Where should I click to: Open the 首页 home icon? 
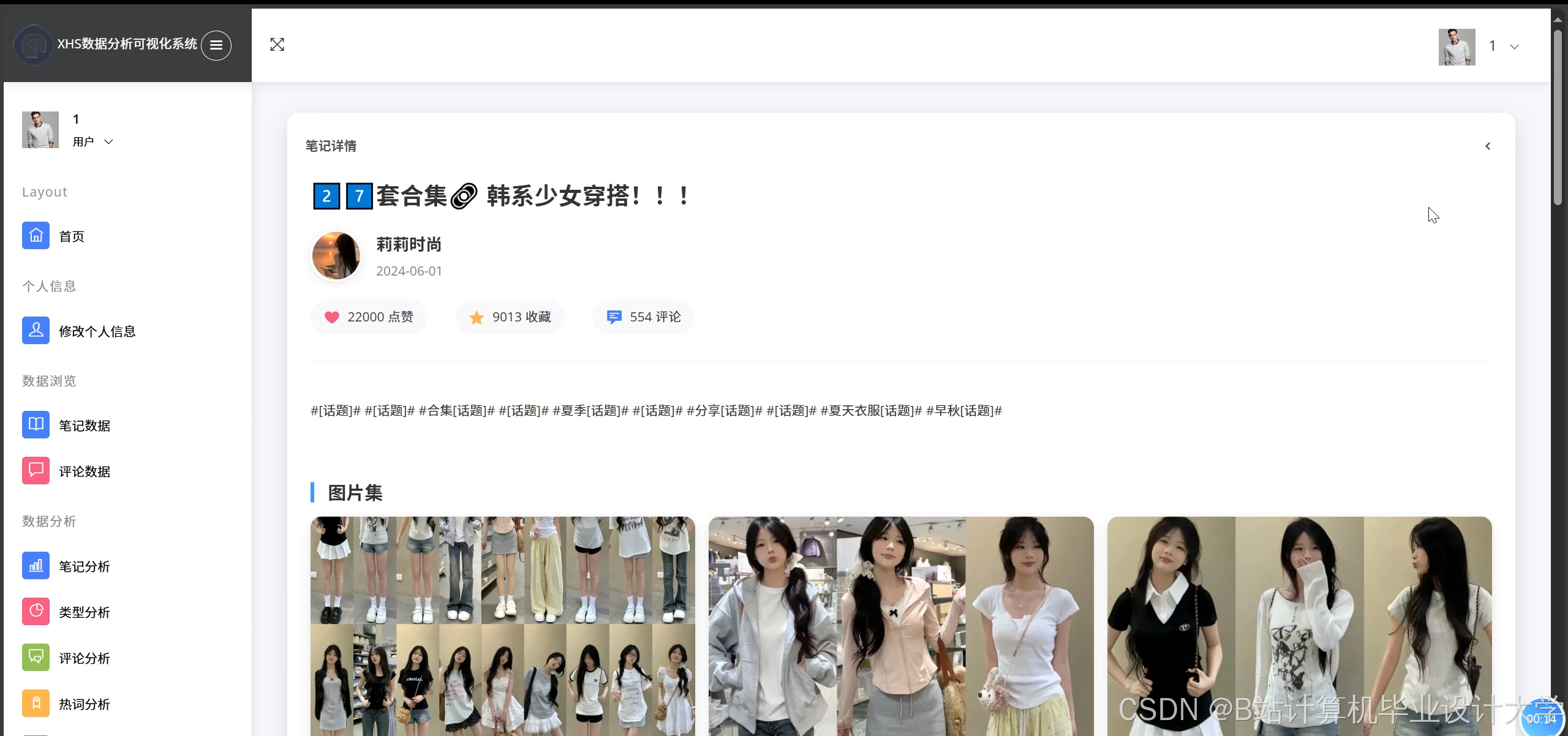coord(36,236)
